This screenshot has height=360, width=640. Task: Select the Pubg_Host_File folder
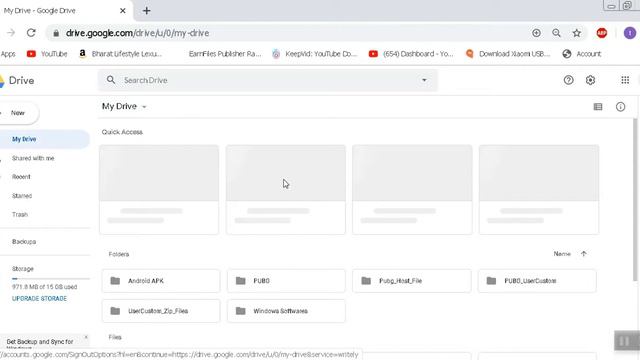[412, 281]
